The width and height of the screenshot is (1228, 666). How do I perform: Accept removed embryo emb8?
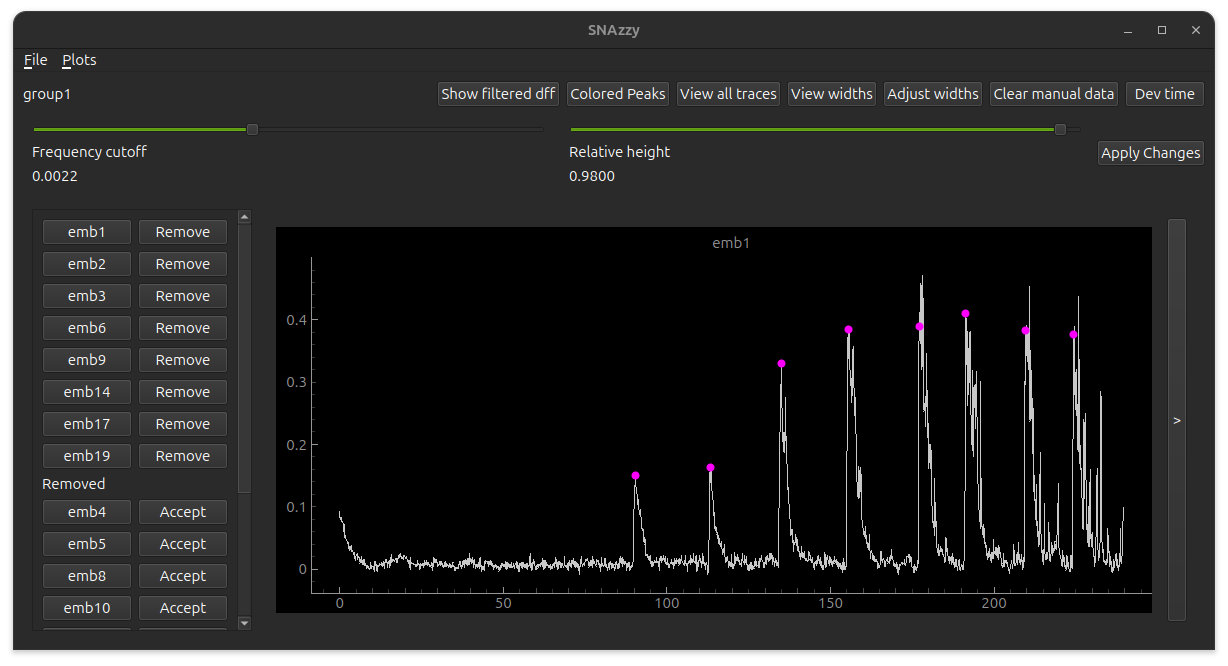click(x=182, y=576)
